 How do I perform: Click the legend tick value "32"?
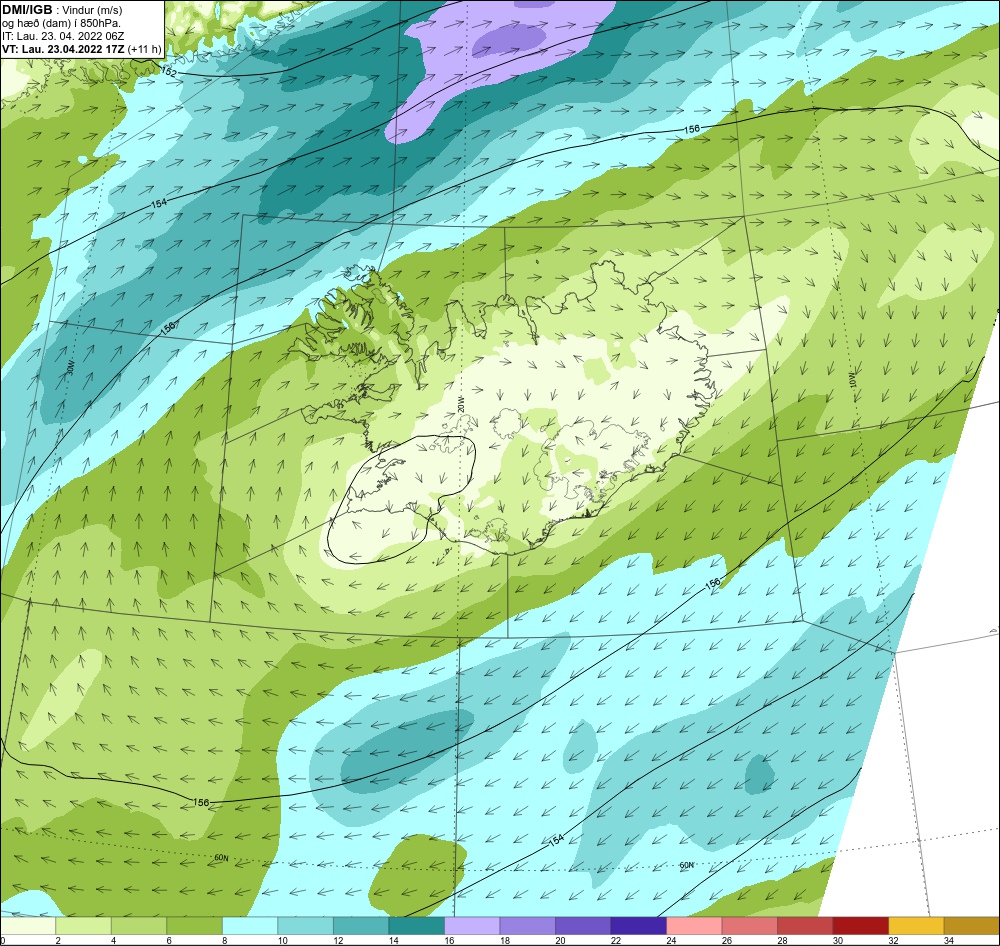click(x=893, y=940)
